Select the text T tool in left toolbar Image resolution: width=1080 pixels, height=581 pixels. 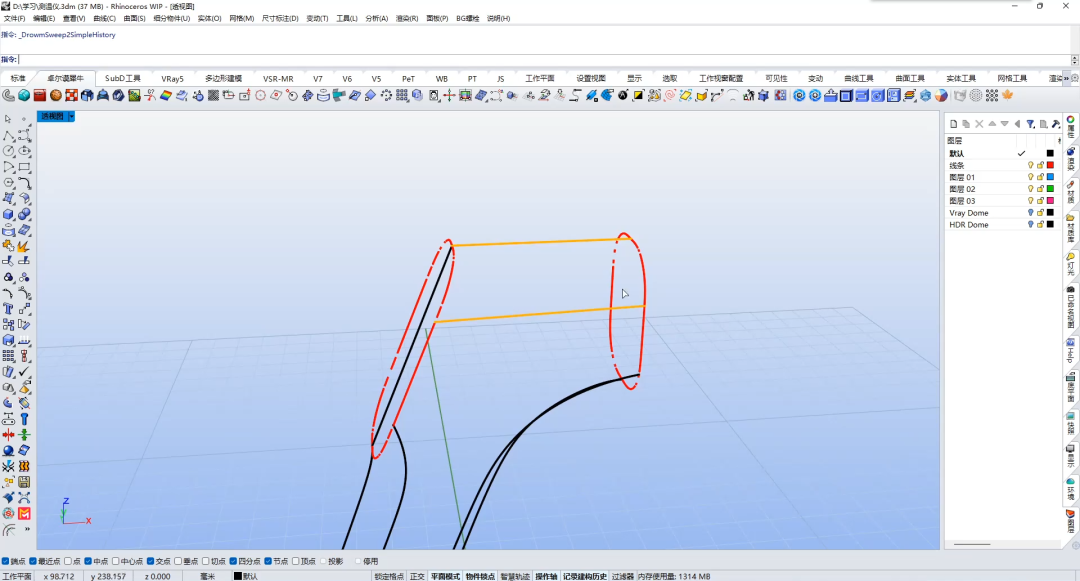click(8, 308)
